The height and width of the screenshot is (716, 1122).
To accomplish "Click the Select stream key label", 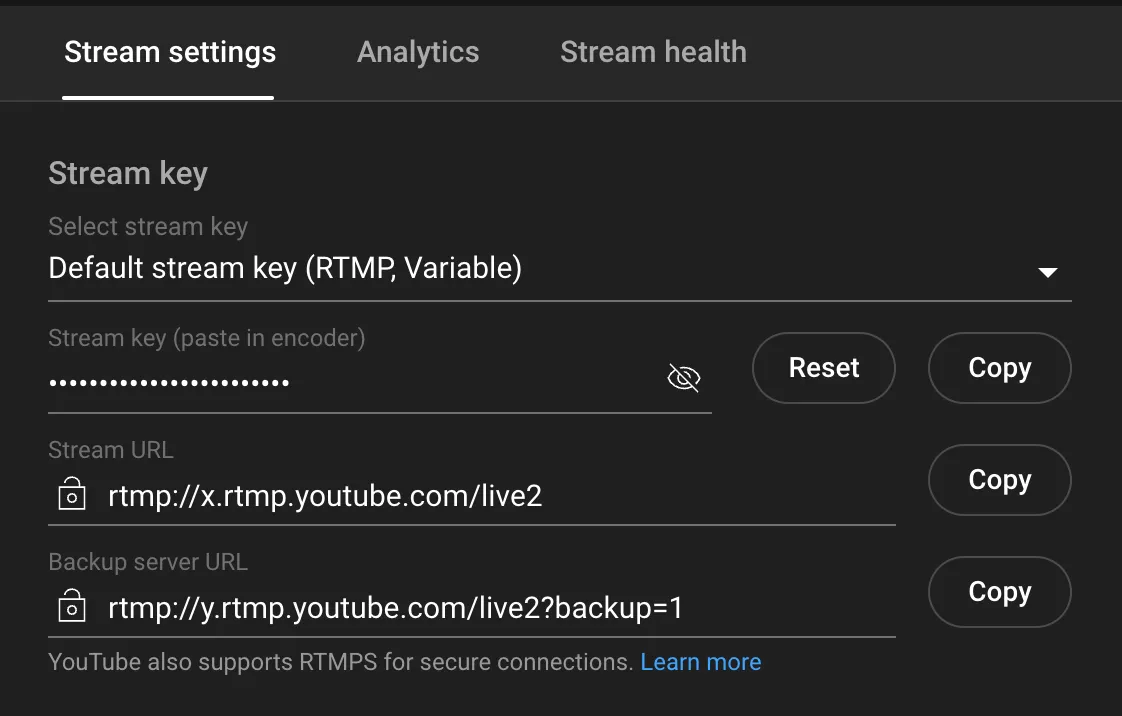I will 148,227.
